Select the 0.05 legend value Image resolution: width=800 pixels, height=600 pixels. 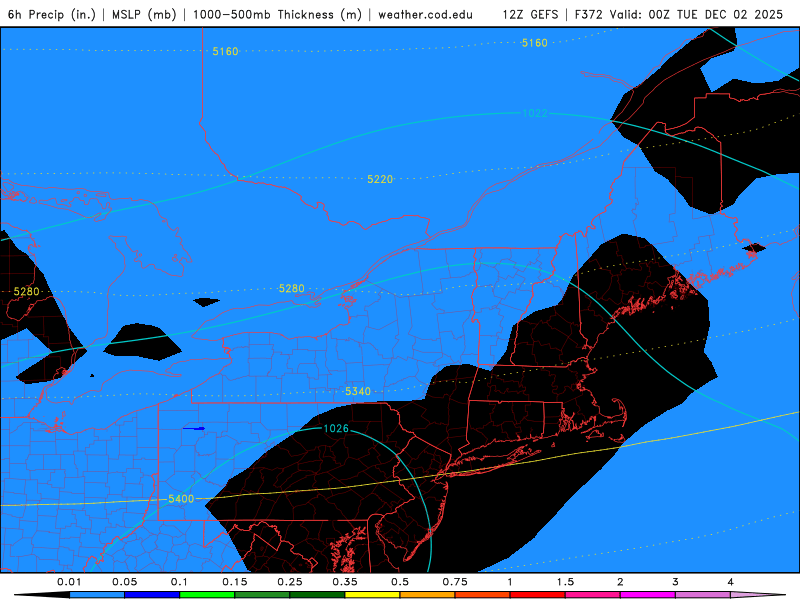tap(124, 582)
